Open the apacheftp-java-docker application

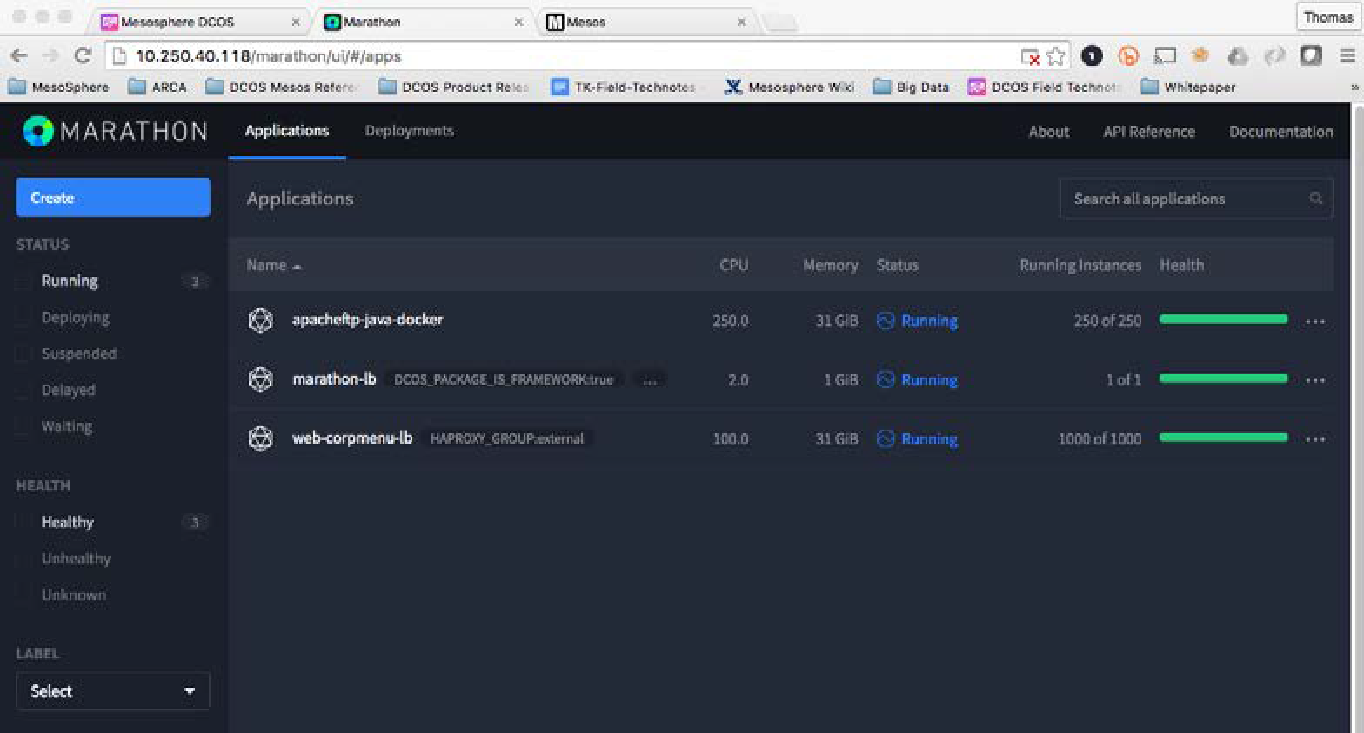tap(367, 320)
